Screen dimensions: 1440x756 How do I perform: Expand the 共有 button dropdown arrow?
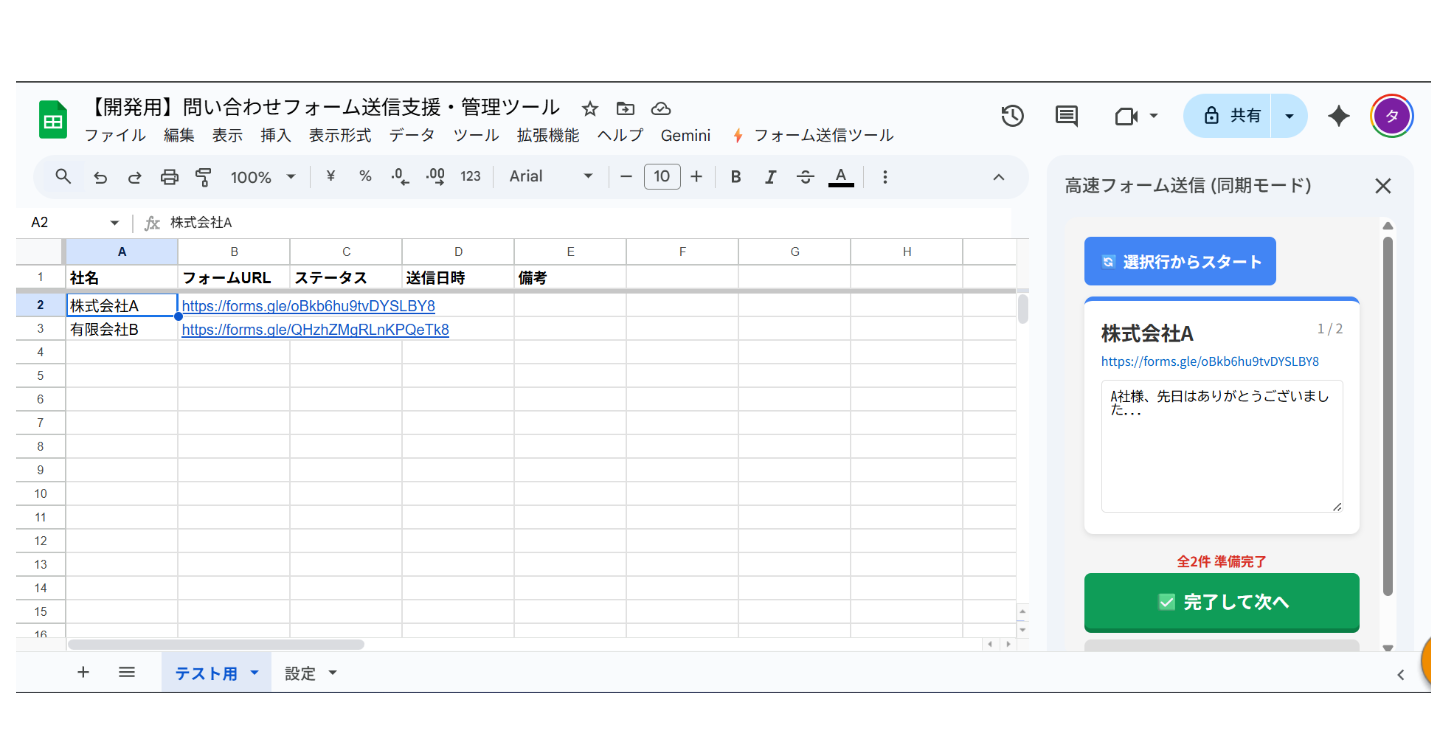[1289, 116]
